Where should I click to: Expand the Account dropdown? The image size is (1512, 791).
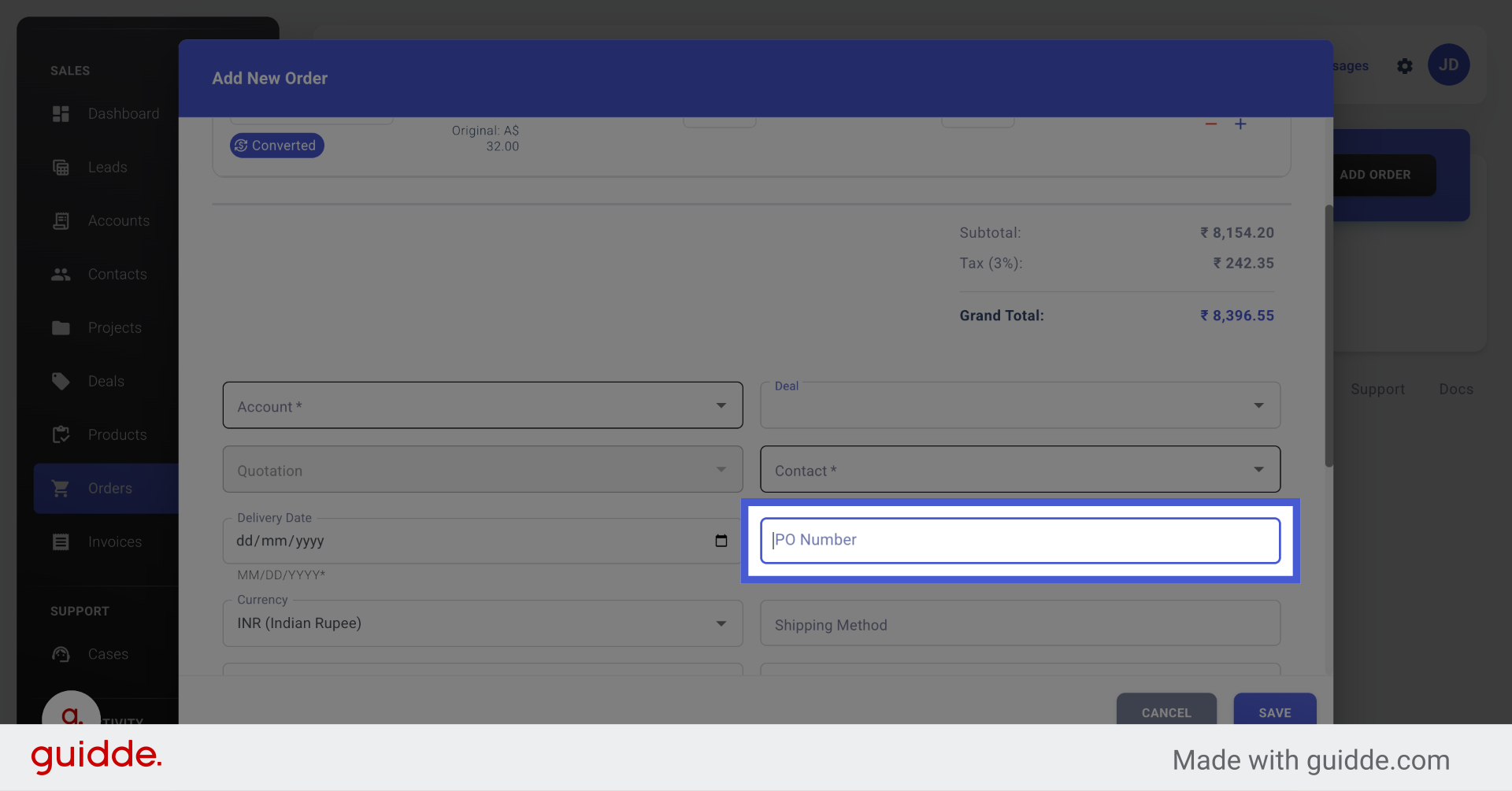pos(720,405)
